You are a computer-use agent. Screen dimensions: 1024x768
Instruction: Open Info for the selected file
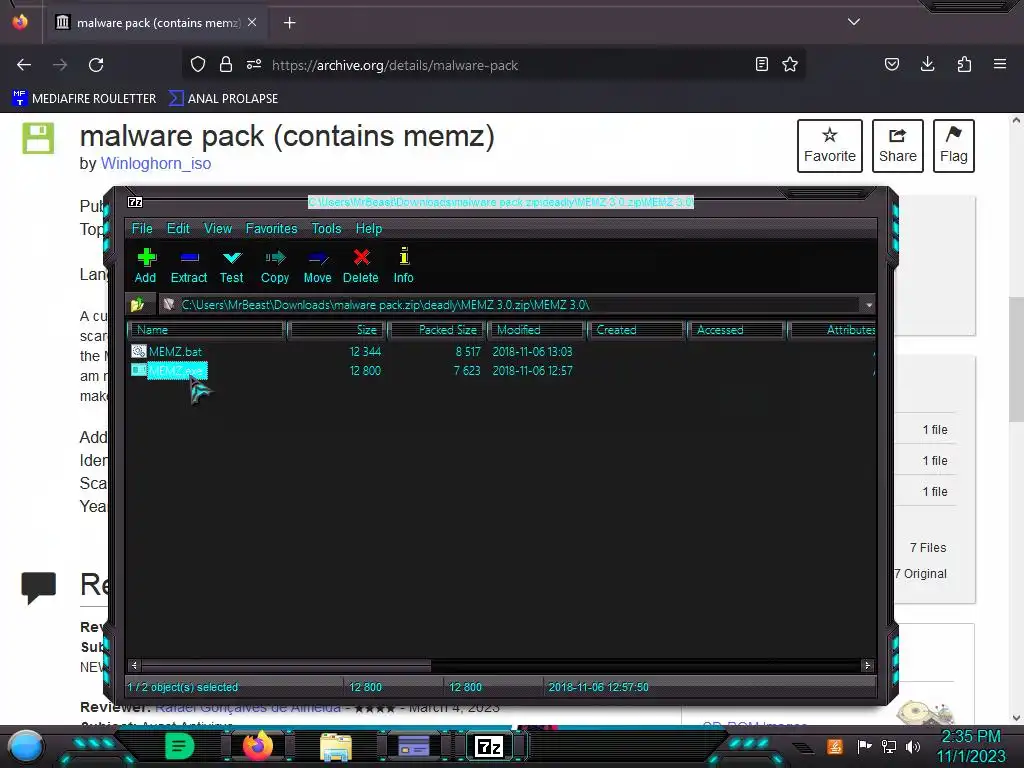click(x=404, y=266)
